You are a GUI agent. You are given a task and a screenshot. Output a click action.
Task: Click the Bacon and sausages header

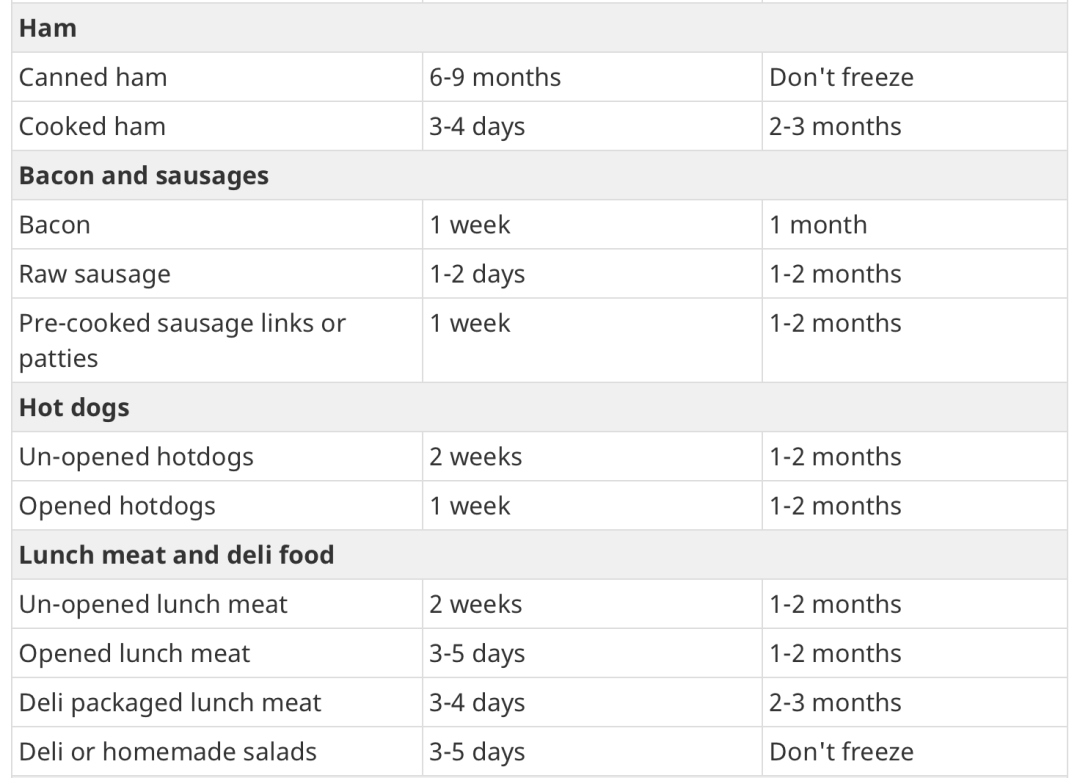pyautogui.click(x=144, y=175)
